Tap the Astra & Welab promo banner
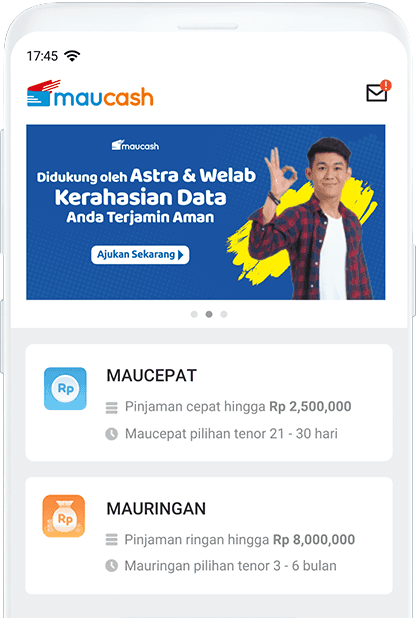The width and height of the screenshot is (416, 618). pos(206,212)
